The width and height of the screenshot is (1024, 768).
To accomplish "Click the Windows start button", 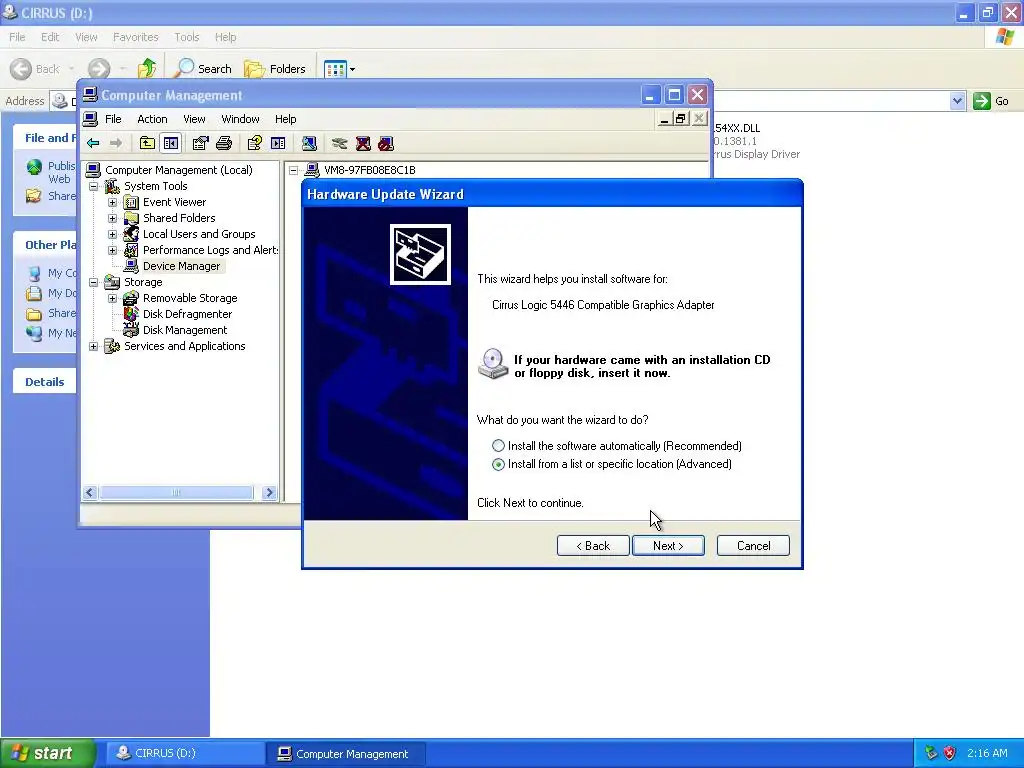I will [48, 753].
